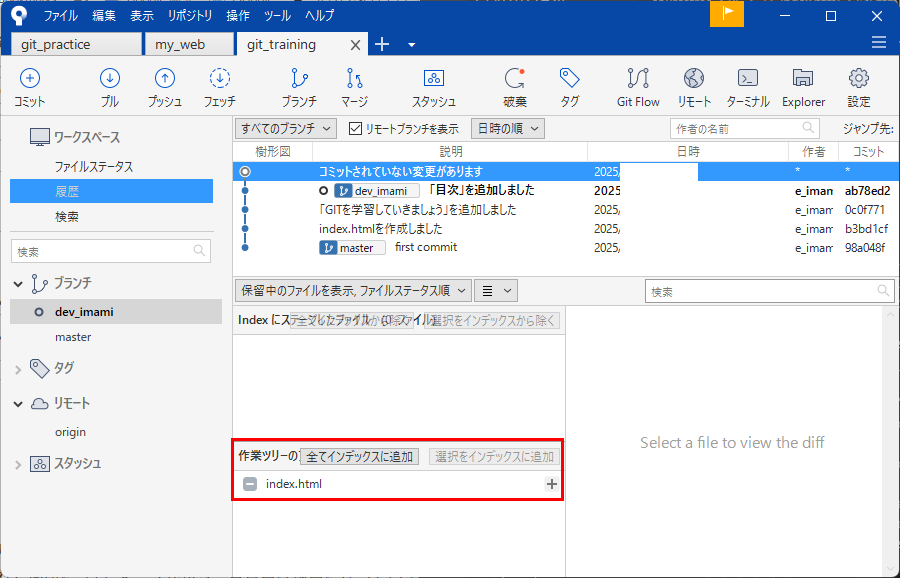Switch to the git_practice tab
This screenshot has width=900, height=578.
click(x=76, y=44)
